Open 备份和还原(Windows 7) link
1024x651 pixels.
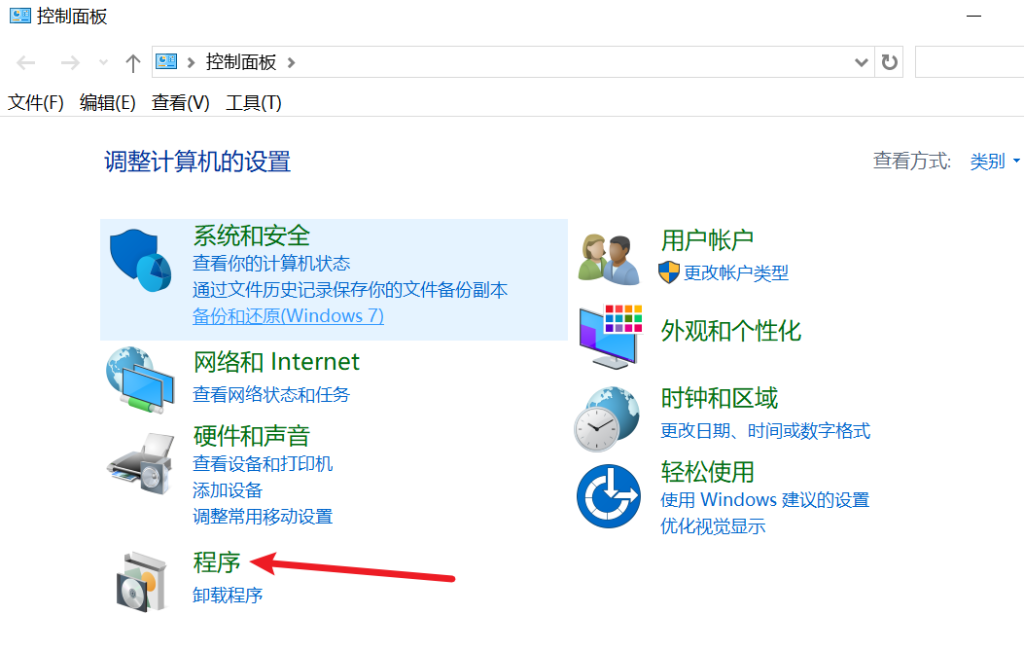[x=288, y=316]
